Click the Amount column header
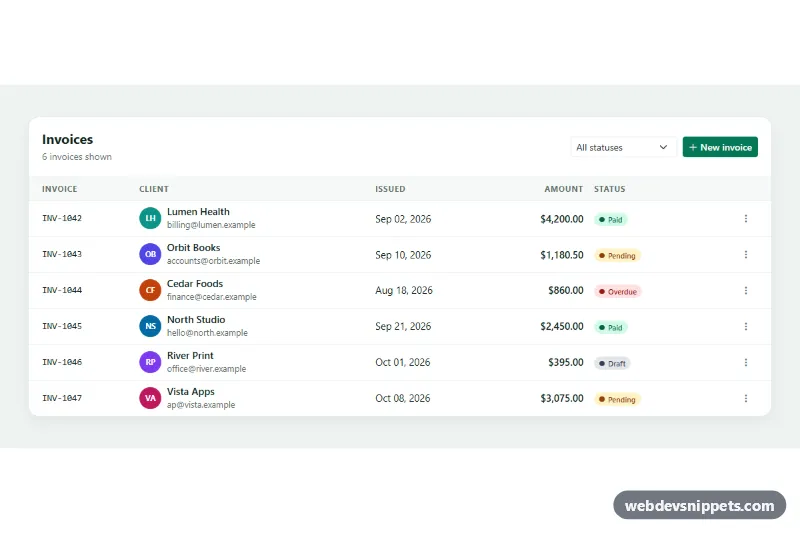This screenshot has width=800, height=533. [x=563, y=189]
